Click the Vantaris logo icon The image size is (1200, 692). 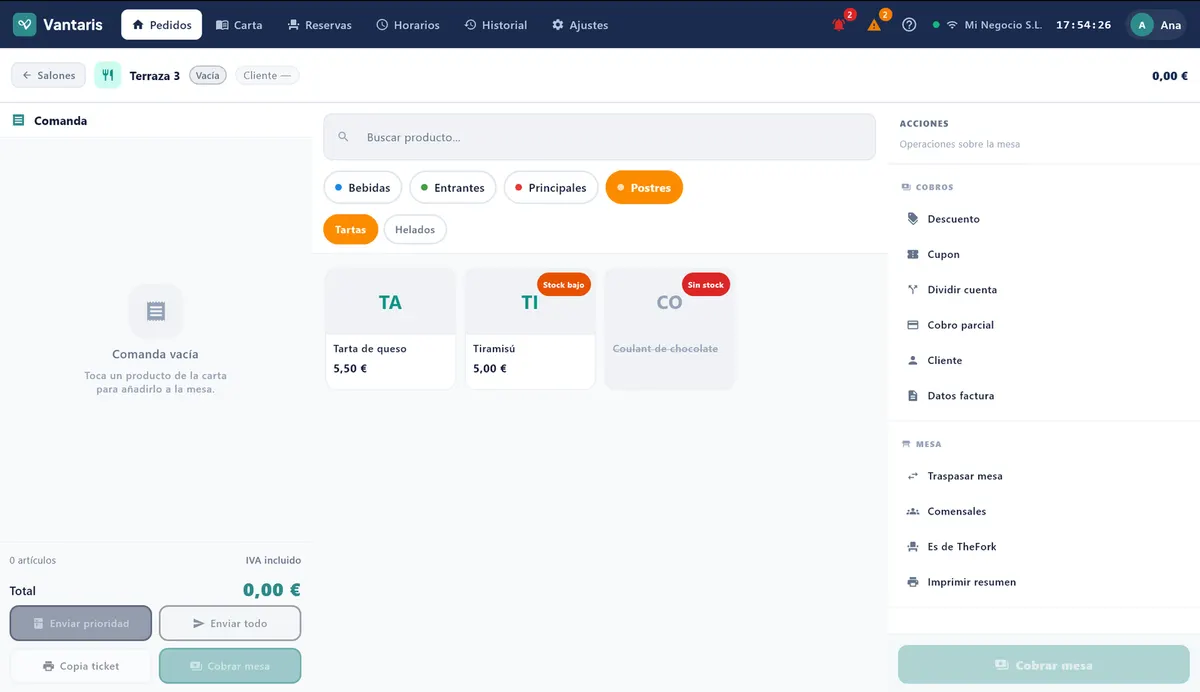click(25, 25)
